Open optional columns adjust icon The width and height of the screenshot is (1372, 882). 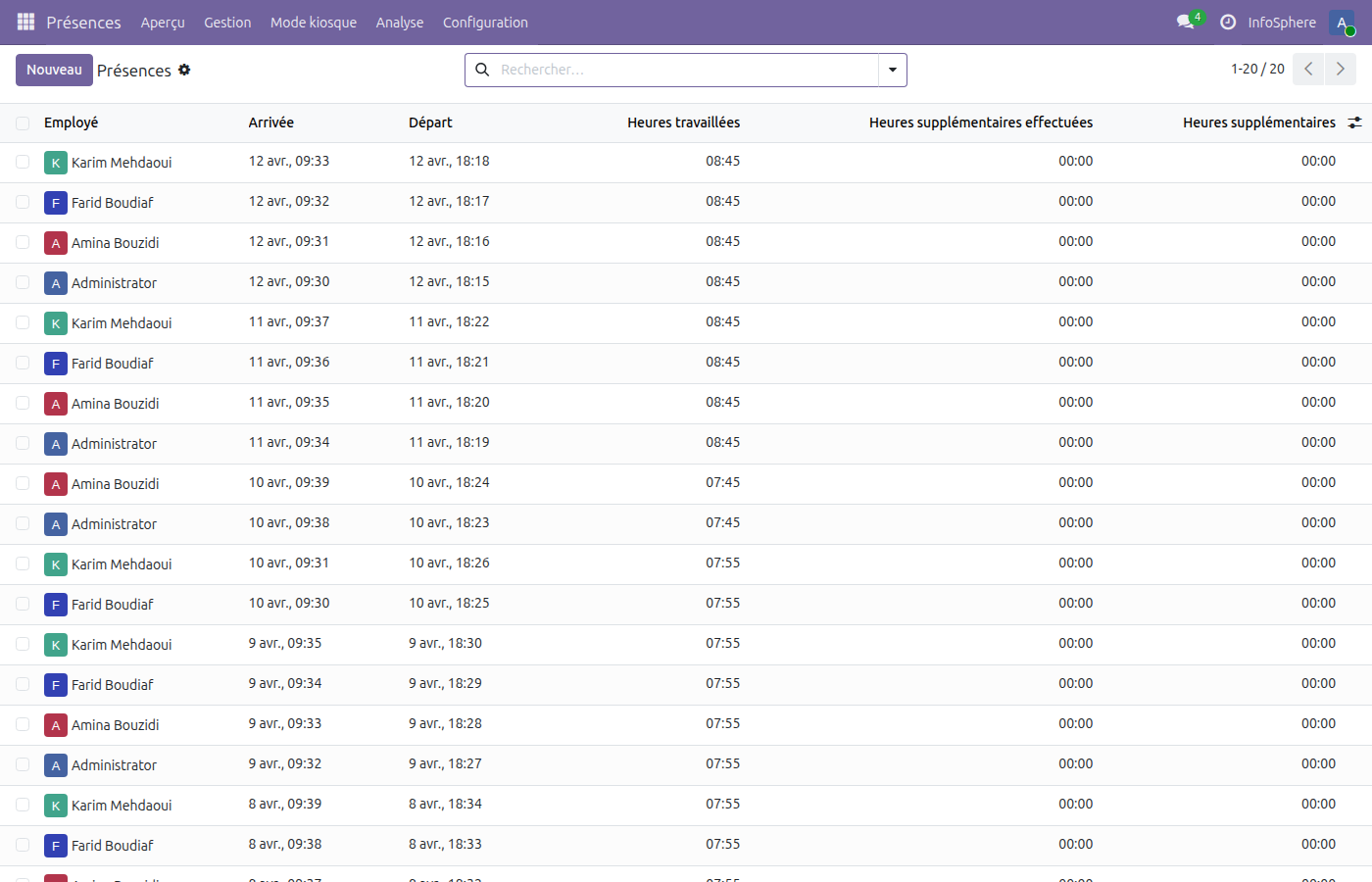click(x=1354, y=122)
